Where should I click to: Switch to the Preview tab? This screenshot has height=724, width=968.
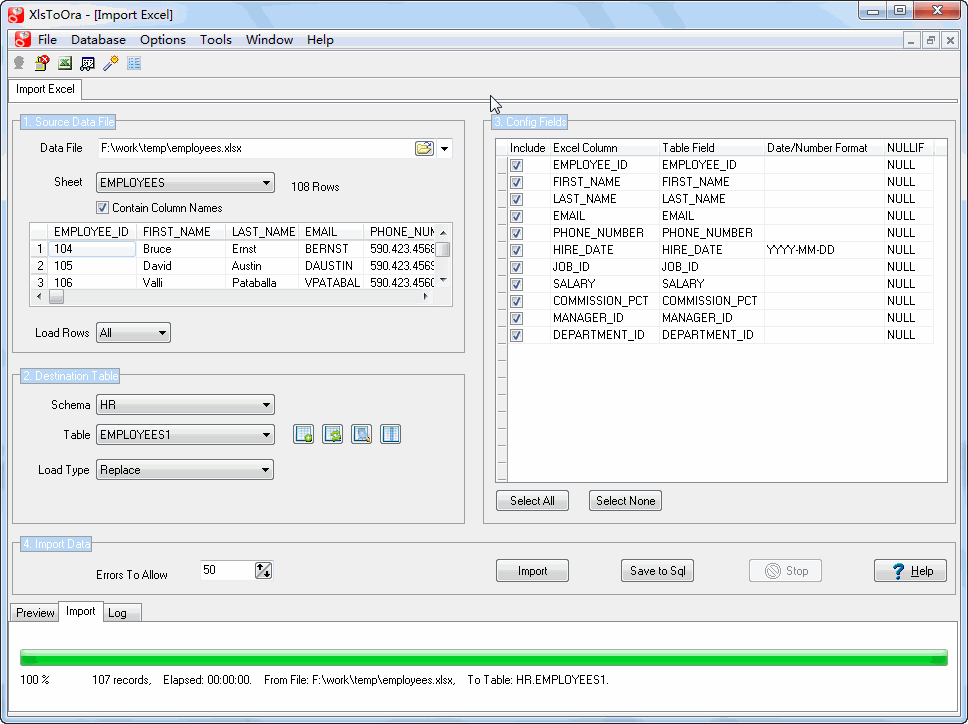click(35, 613)
